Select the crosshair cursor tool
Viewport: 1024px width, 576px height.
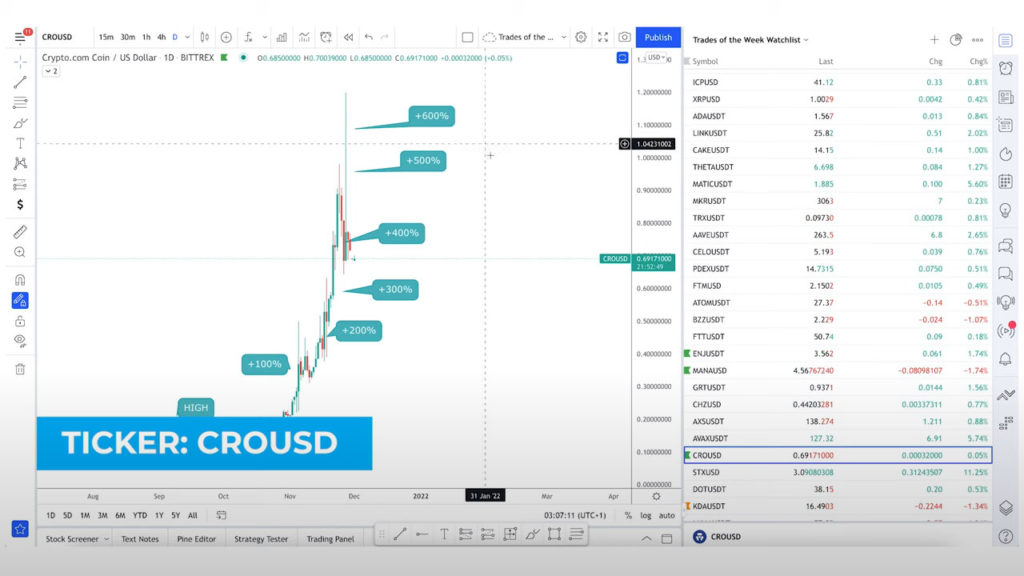(x=20, y=62)
